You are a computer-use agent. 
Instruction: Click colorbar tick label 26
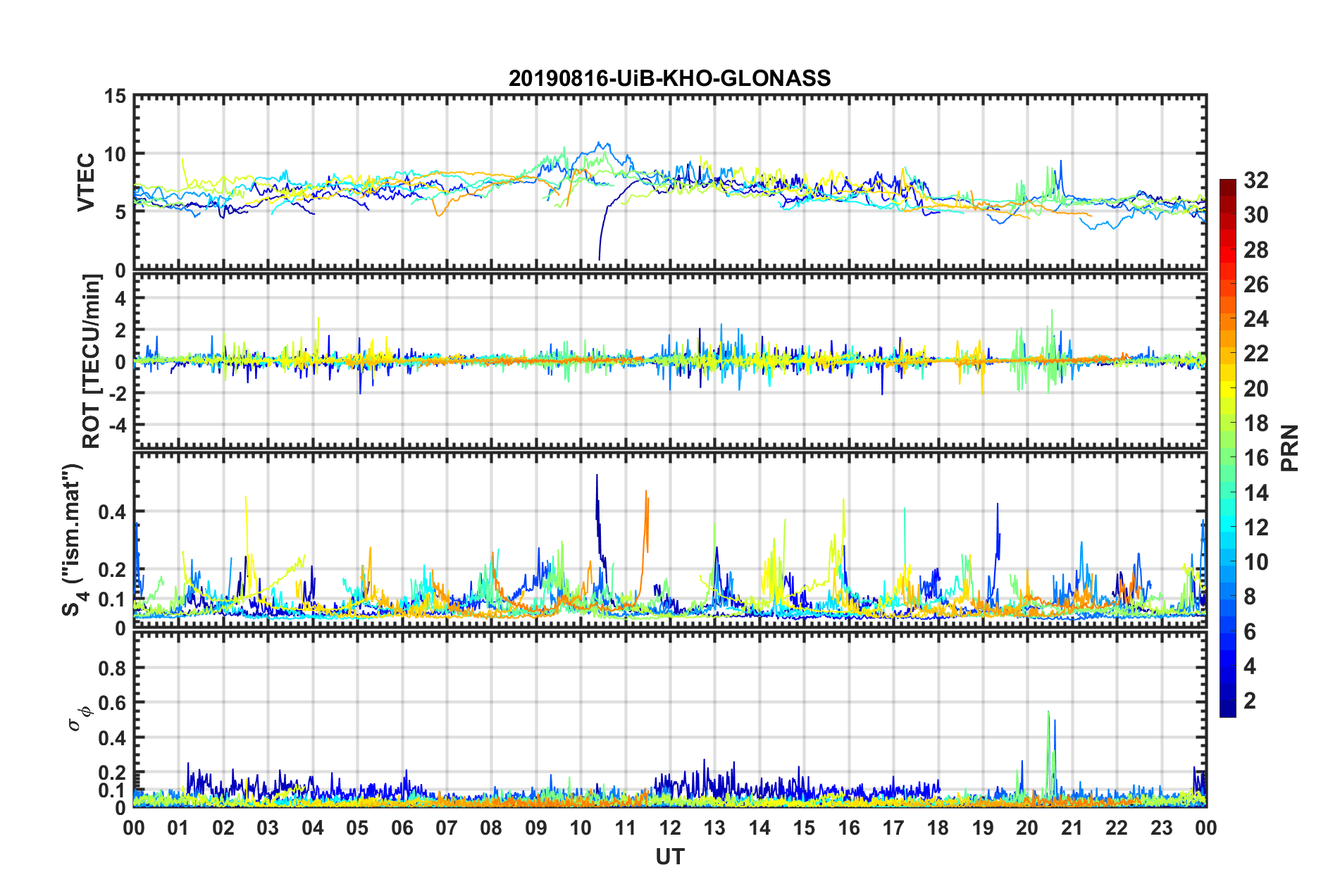click(x=1255, y=285)
